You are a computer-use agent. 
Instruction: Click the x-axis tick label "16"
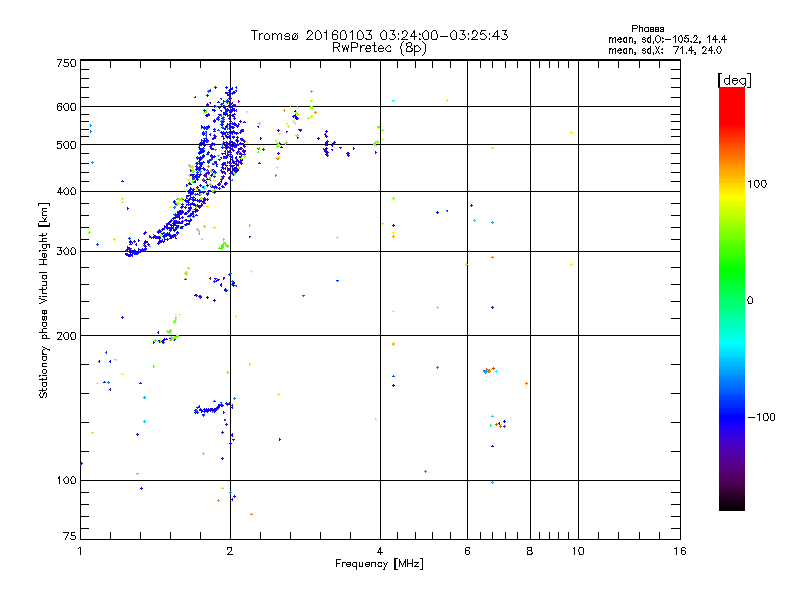[680, 551]
